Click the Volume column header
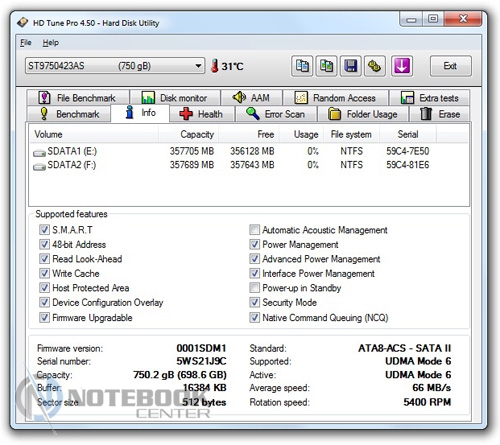500x445 pixels. [94, 134]
